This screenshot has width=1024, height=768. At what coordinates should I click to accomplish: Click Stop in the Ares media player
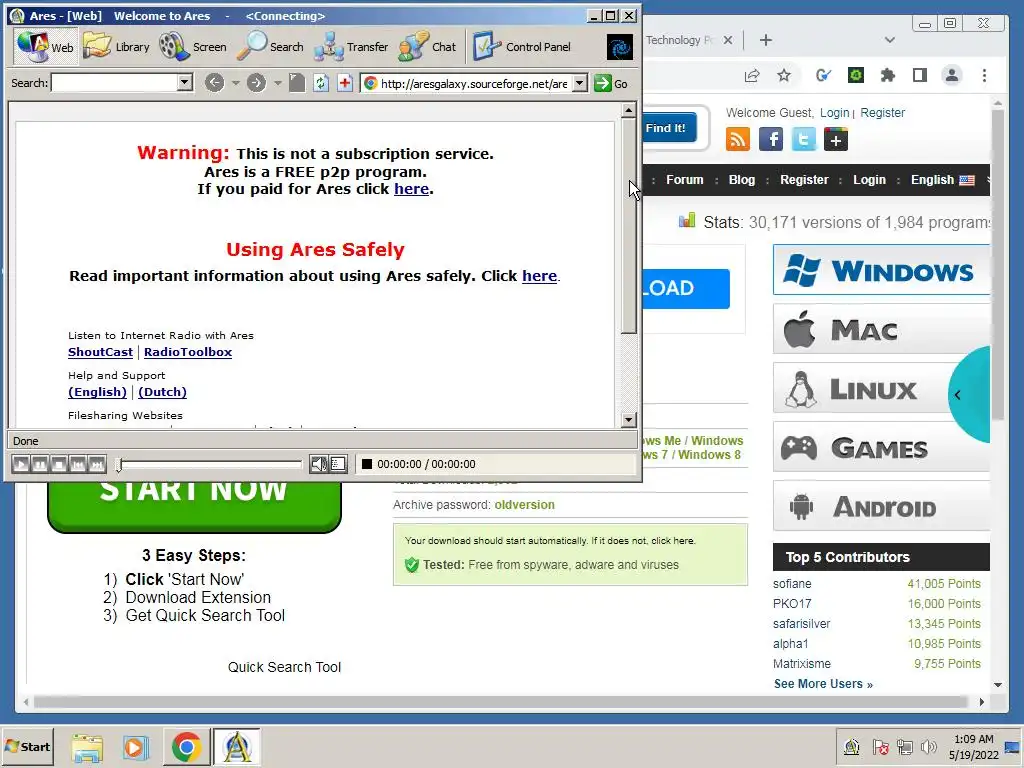click(59, 464)
